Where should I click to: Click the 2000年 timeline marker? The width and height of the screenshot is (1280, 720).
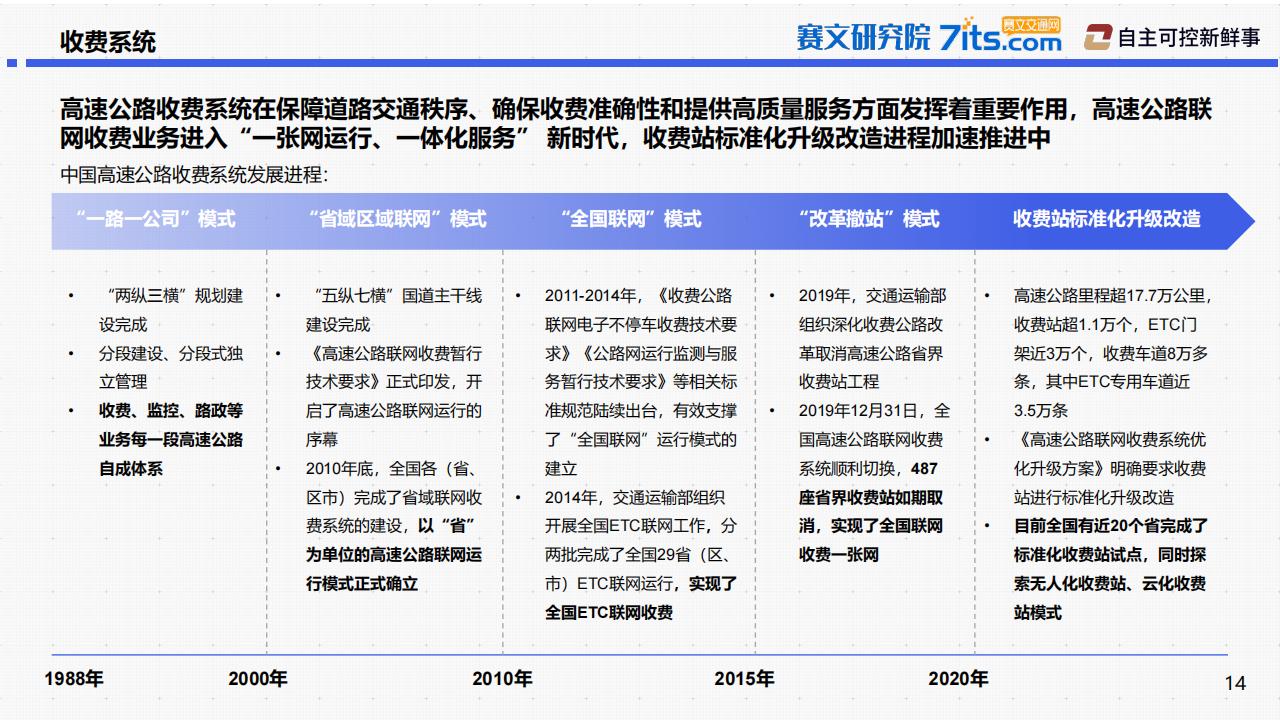coord(258,678)
